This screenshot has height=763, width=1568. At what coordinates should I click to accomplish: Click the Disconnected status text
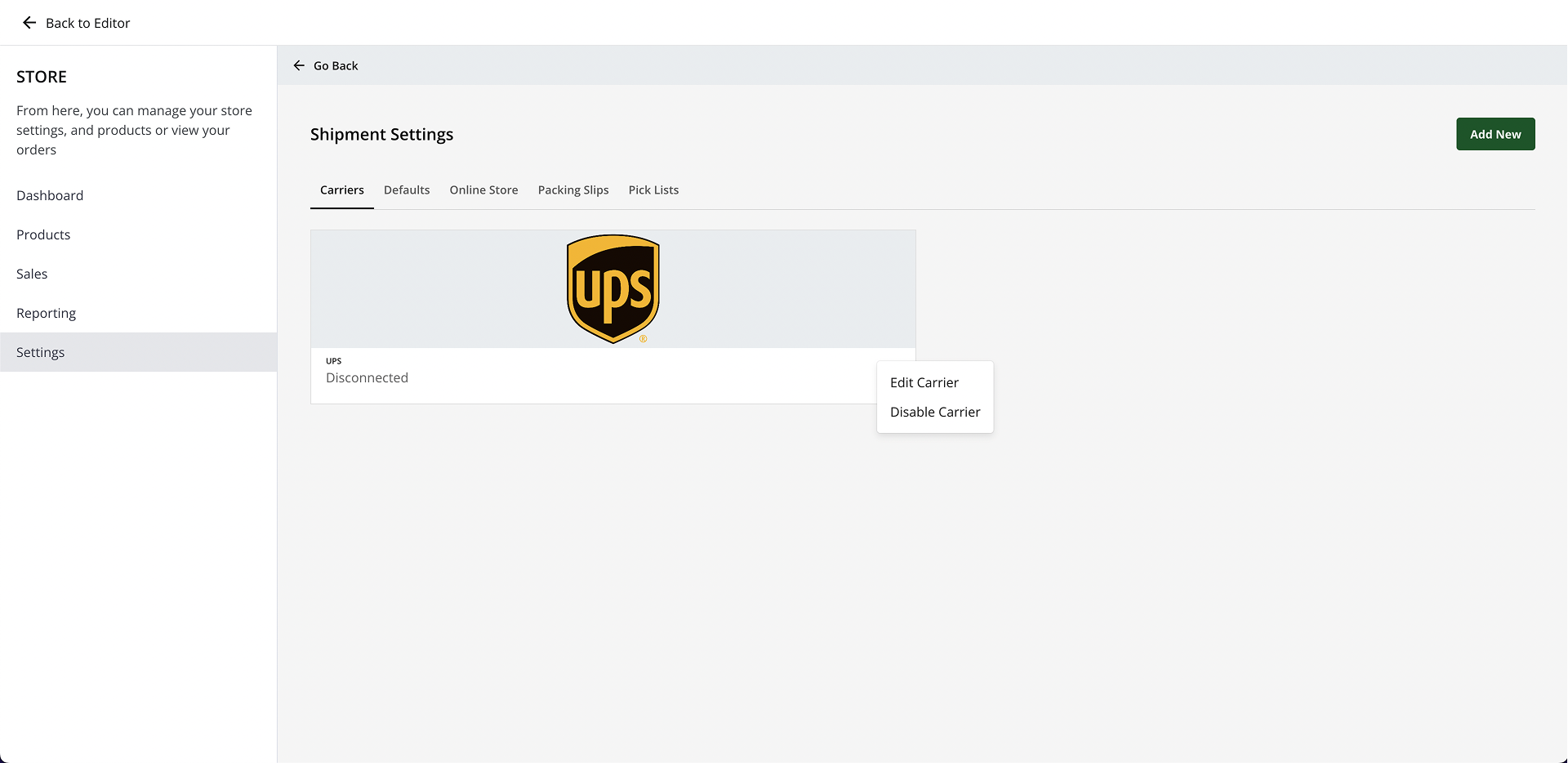(367, 377)
